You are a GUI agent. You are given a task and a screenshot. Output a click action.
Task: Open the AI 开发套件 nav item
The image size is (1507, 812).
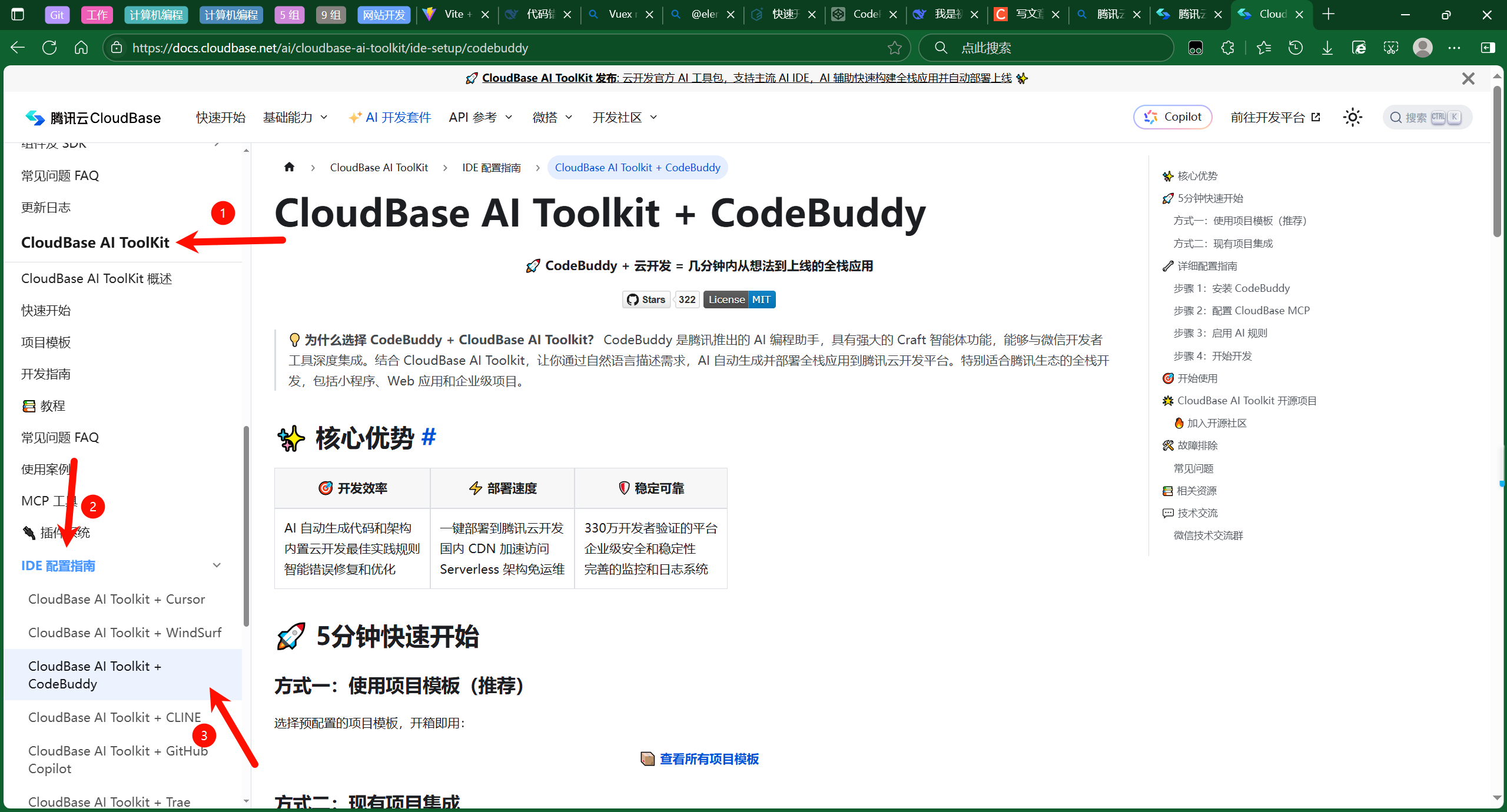(390, 118)
